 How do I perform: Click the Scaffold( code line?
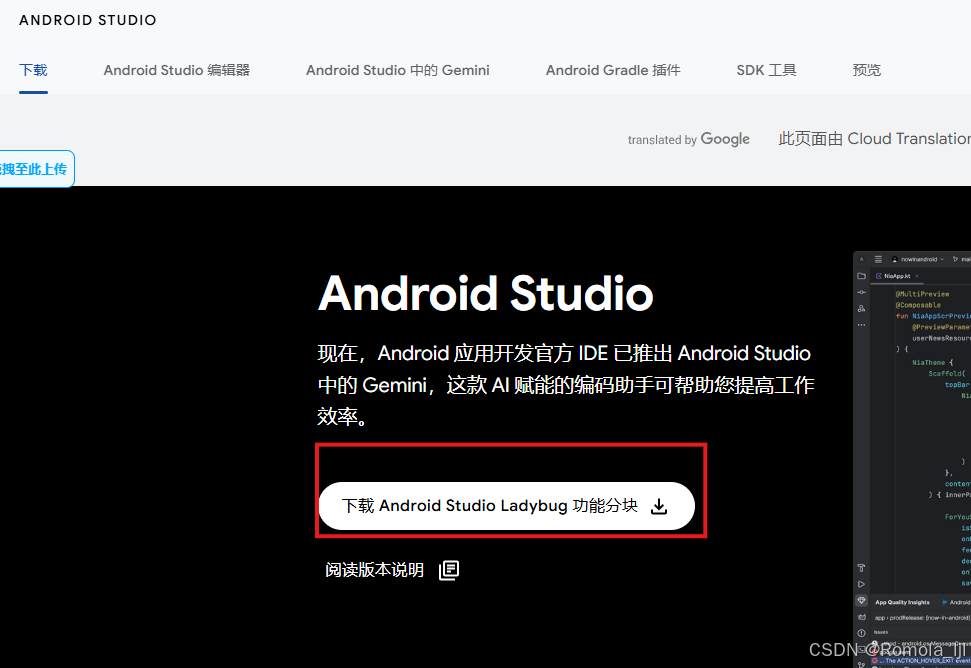pos(946,374)
